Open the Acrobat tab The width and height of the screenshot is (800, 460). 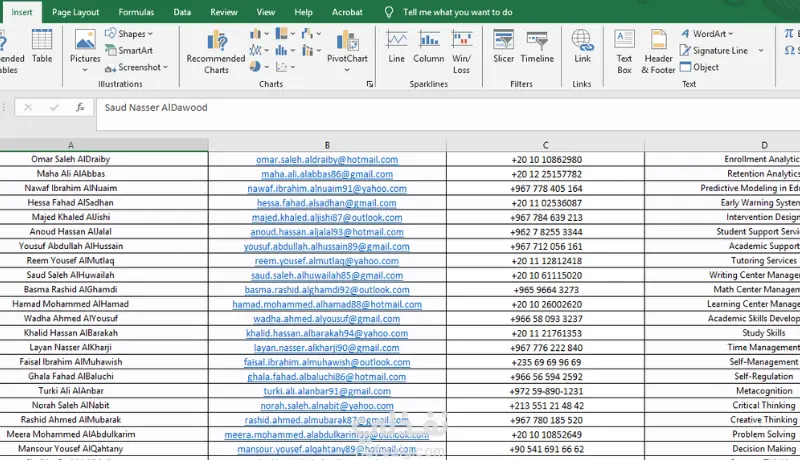(x=347, y=12)
